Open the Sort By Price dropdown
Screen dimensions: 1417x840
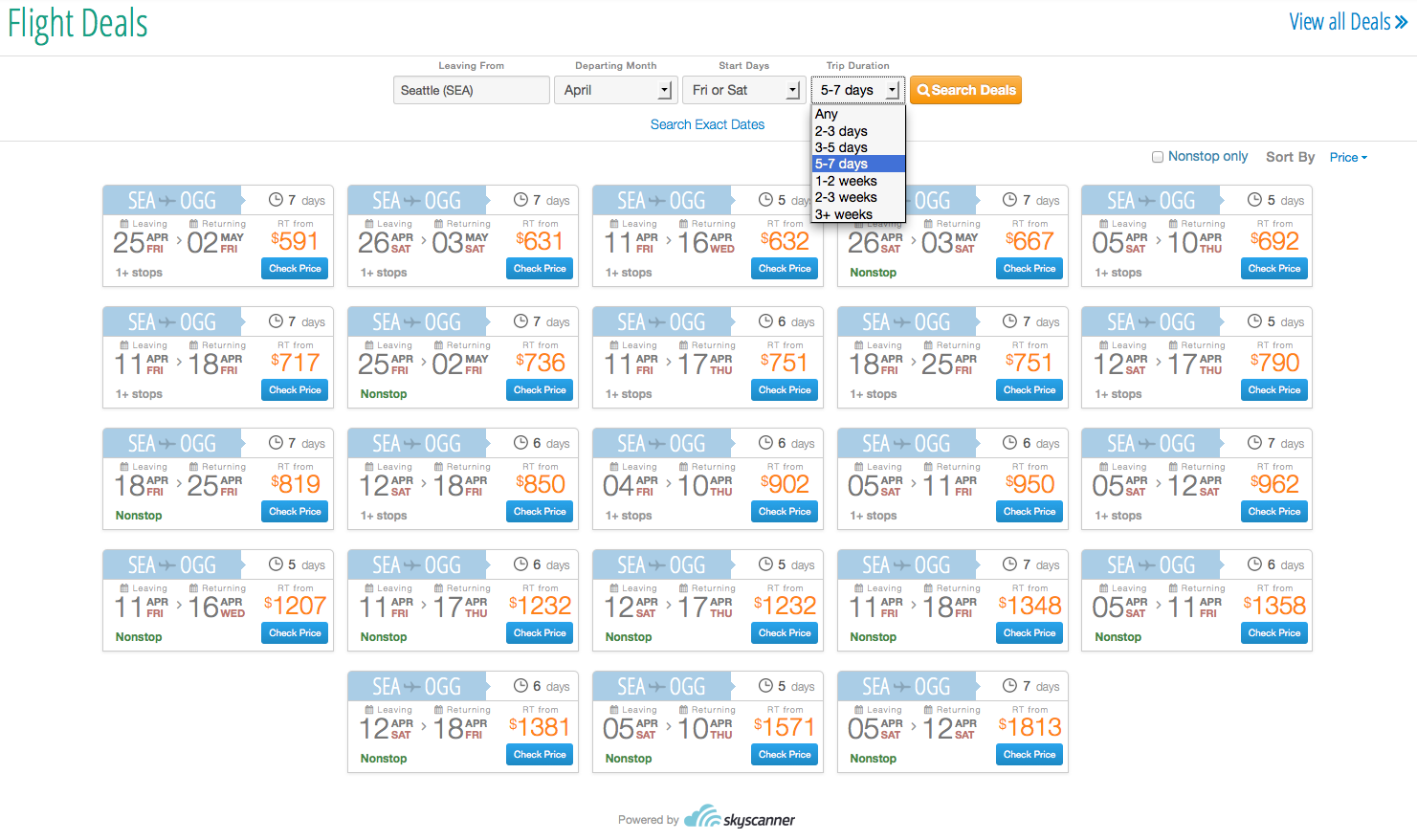pos(1348,158)
